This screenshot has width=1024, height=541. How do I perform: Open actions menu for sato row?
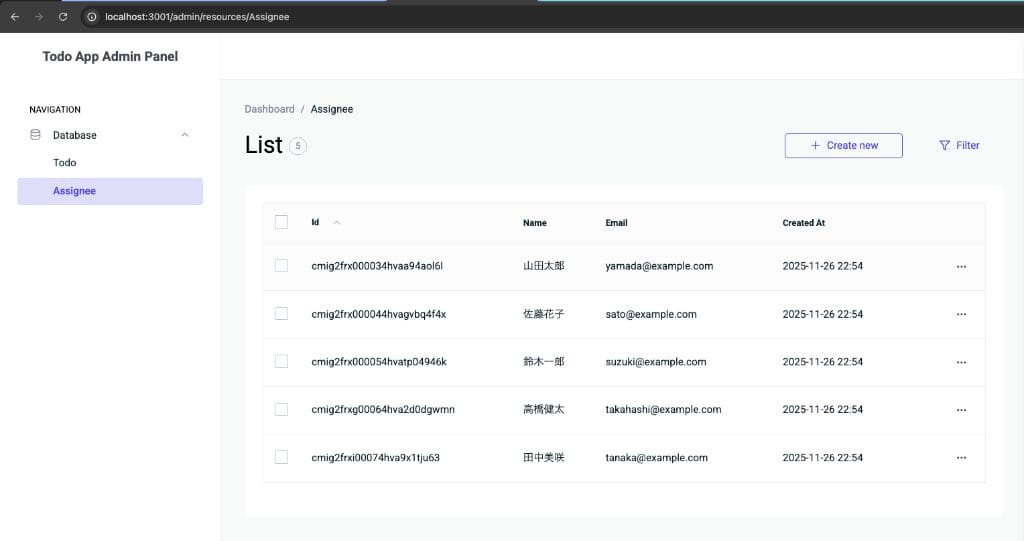pyautogui.click(x=961, y=314)
